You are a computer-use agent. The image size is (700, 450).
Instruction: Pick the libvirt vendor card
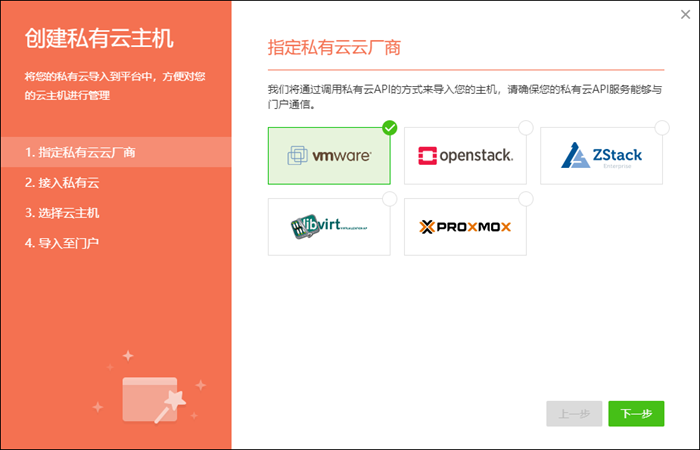[x=329, y=227]
